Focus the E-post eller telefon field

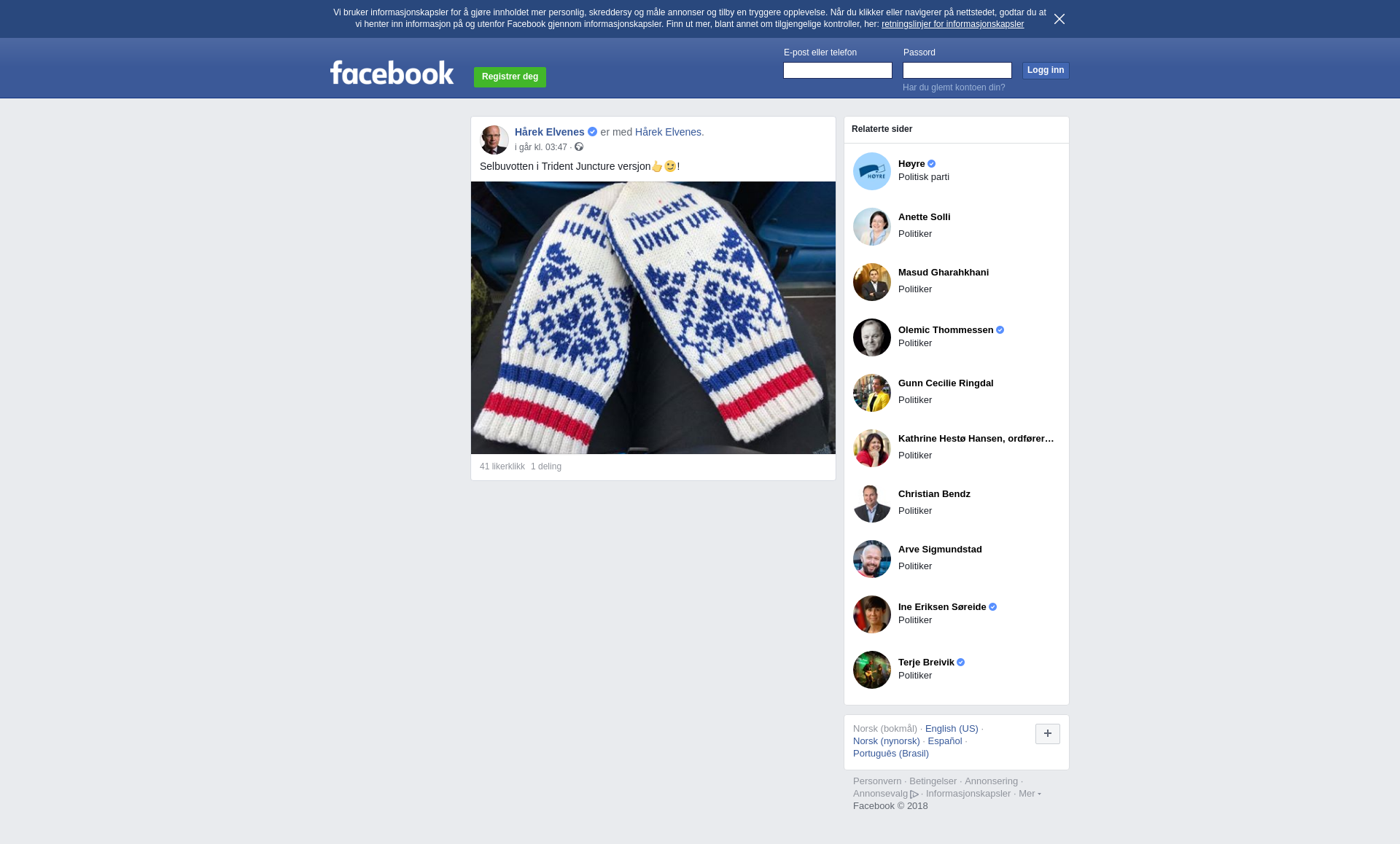tap(838, 70)
